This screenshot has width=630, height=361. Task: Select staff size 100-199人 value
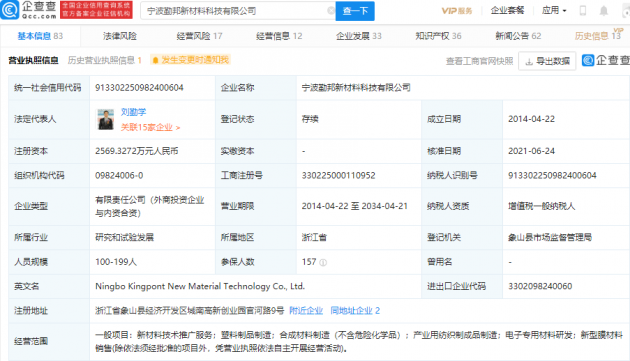point(116,262)
